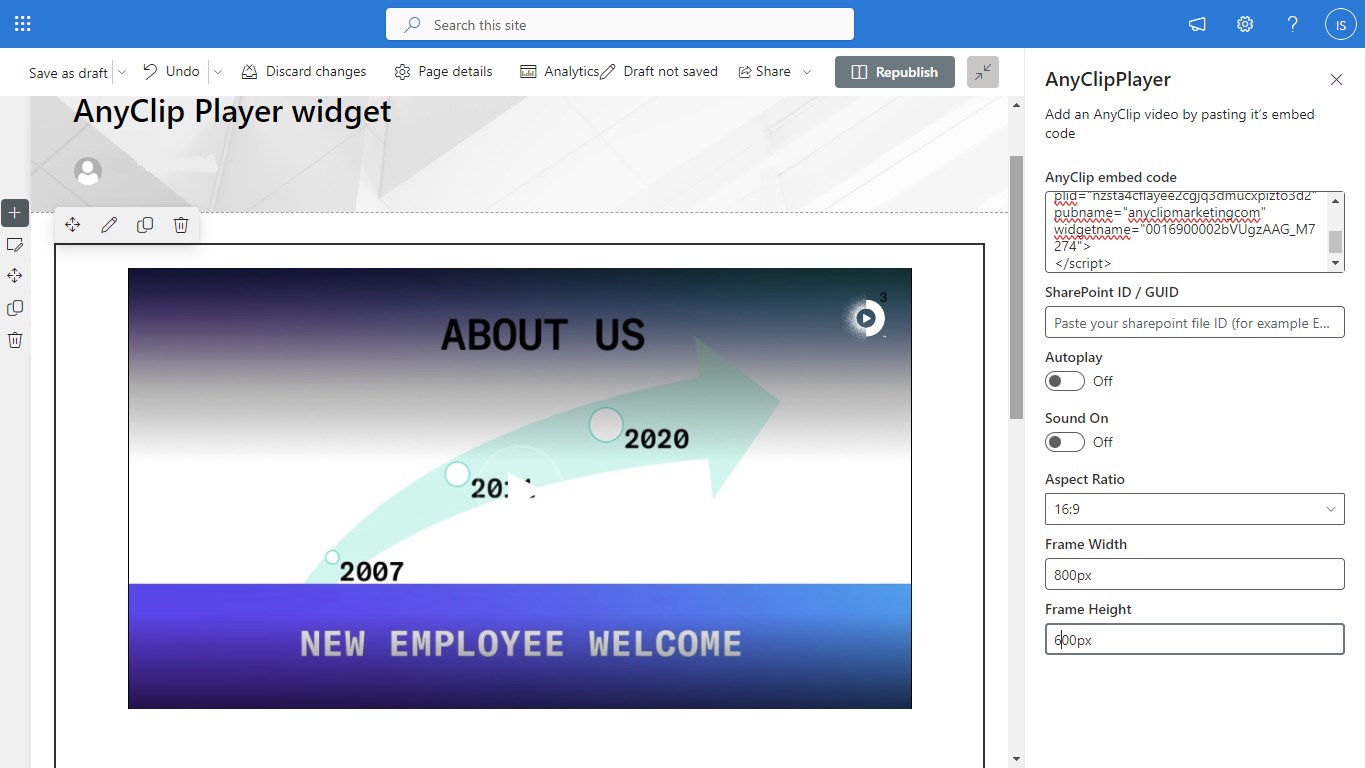Click the page vertical scrollbar thumb
1366x768 pixels.
[1017, 287]
